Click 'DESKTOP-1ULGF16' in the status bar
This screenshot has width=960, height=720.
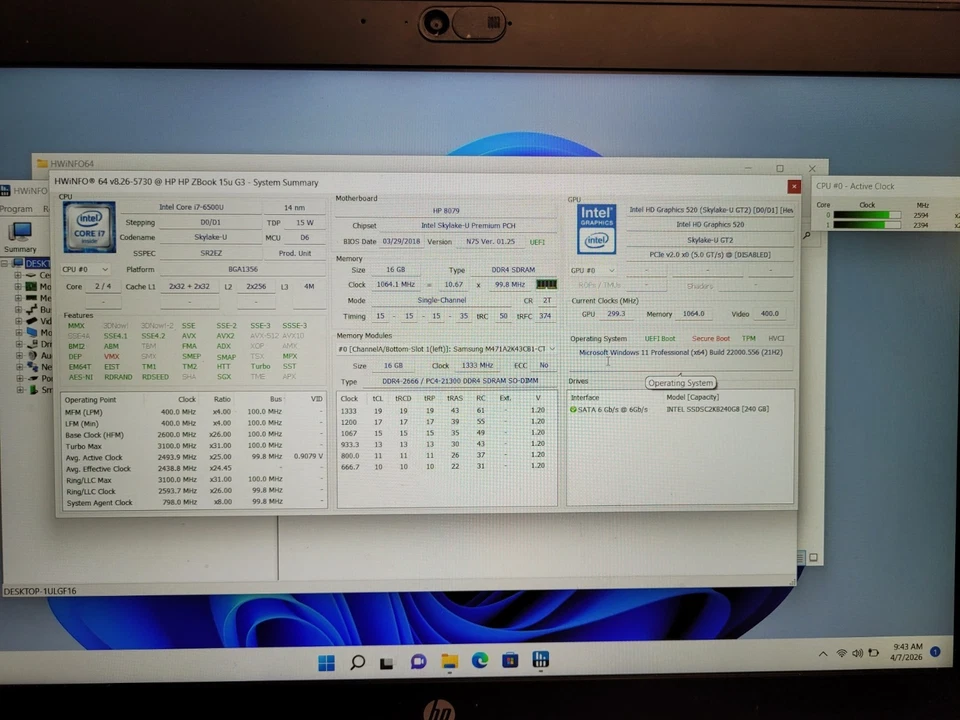point(40,591)
